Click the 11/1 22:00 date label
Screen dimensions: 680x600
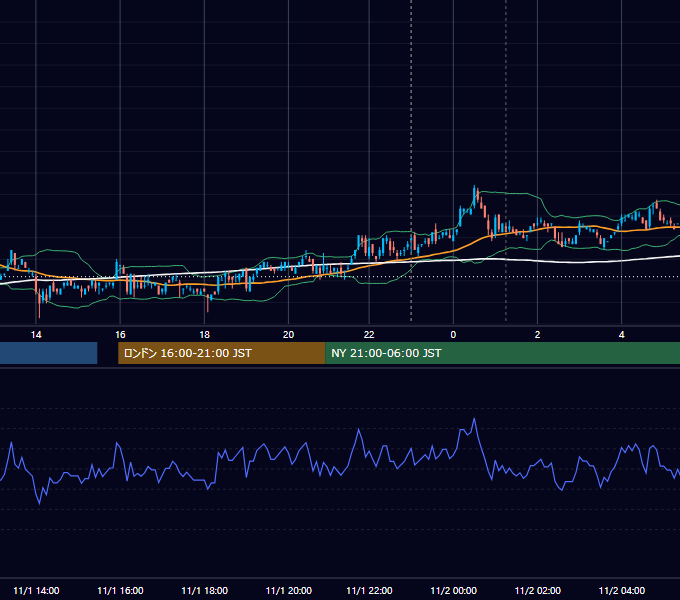pos(369,590)
